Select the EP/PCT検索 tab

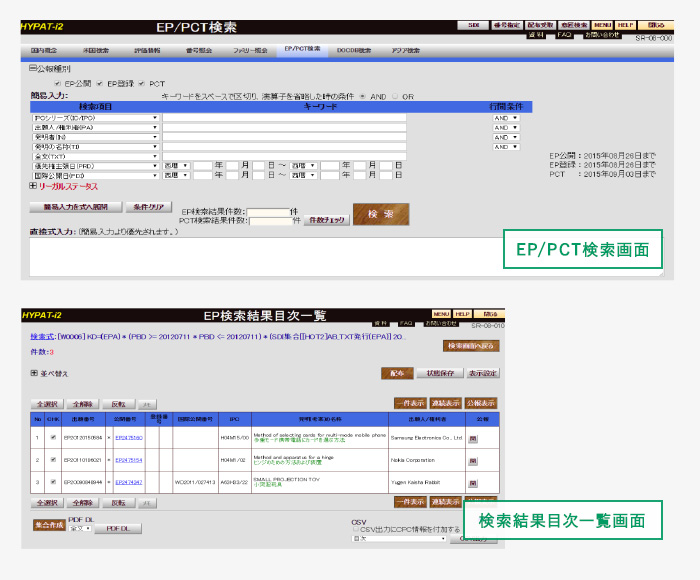302,49
